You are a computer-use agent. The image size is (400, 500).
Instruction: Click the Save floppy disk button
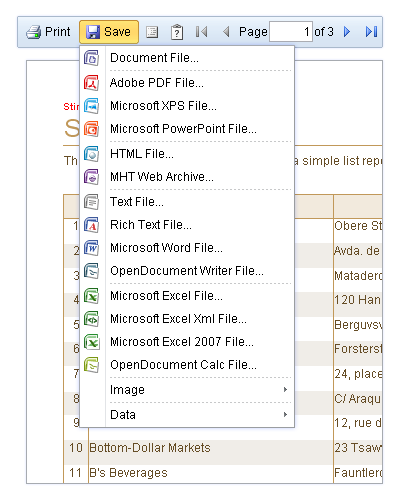tap(109, 32)
